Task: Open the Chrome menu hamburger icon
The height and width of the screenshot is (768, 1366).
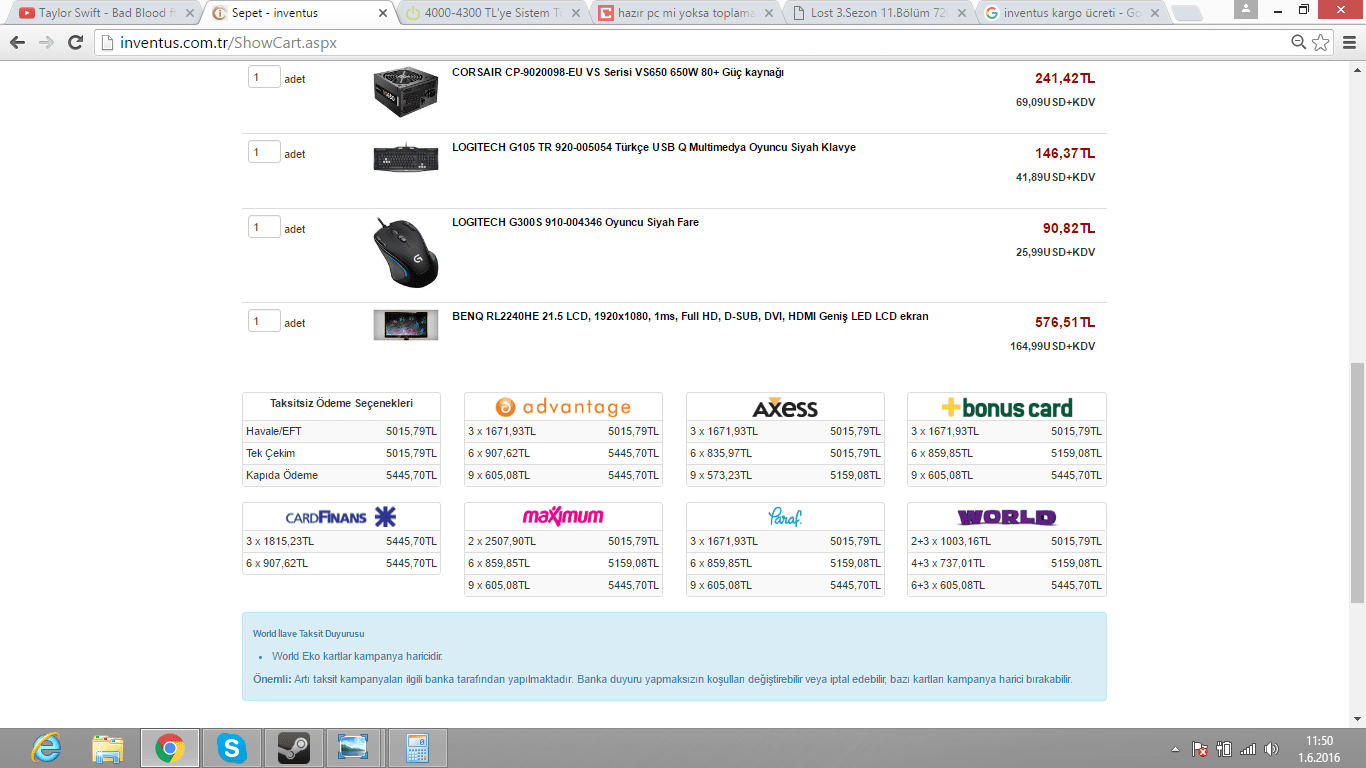Action: click(x=1347, y=42)
